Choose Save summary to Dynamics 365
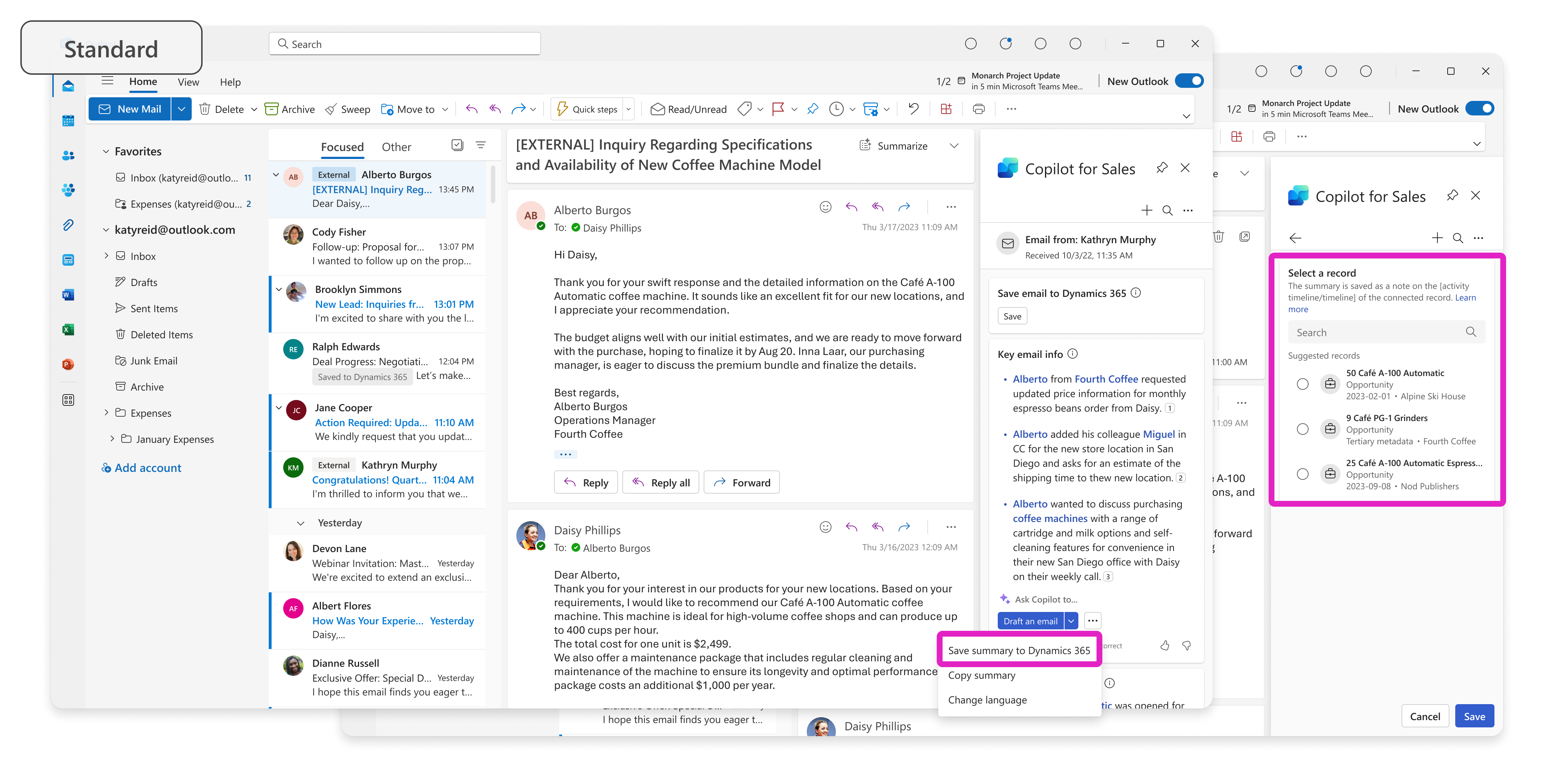Viewport: 1554px width, 784px height. click(1019, 650)
